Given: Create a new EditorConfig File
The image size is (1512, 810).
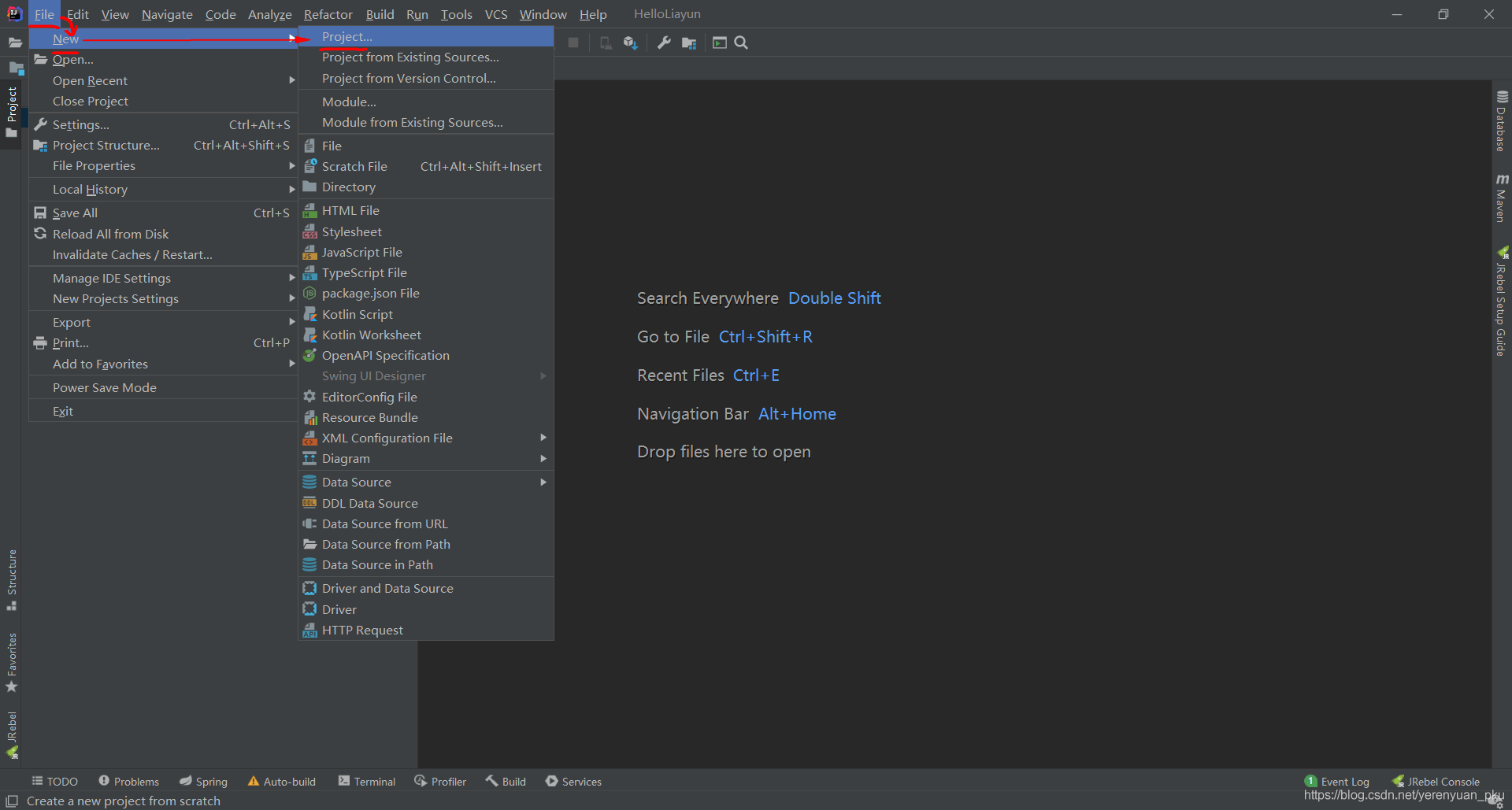Looking at the screenshot, I should tap(426, 397).
